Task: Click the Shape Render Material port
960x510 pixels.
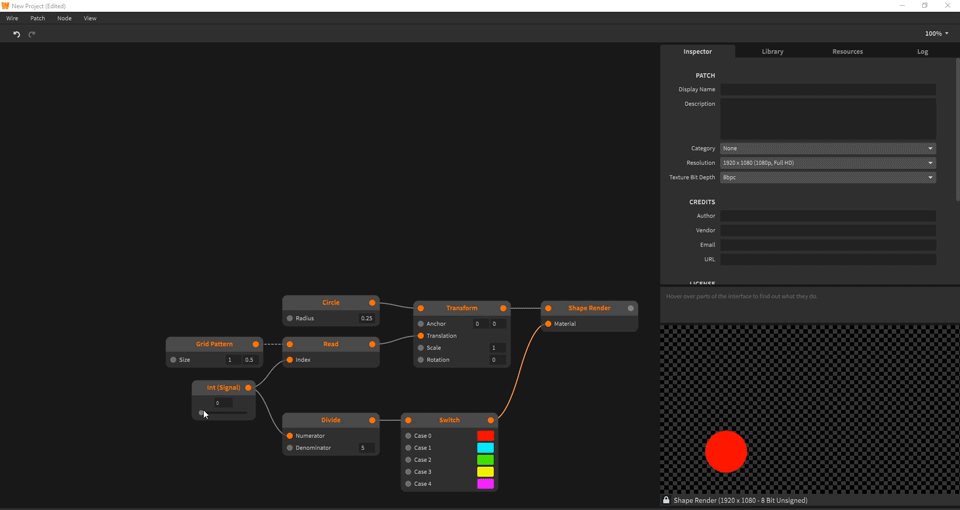Action: [548, 324]
